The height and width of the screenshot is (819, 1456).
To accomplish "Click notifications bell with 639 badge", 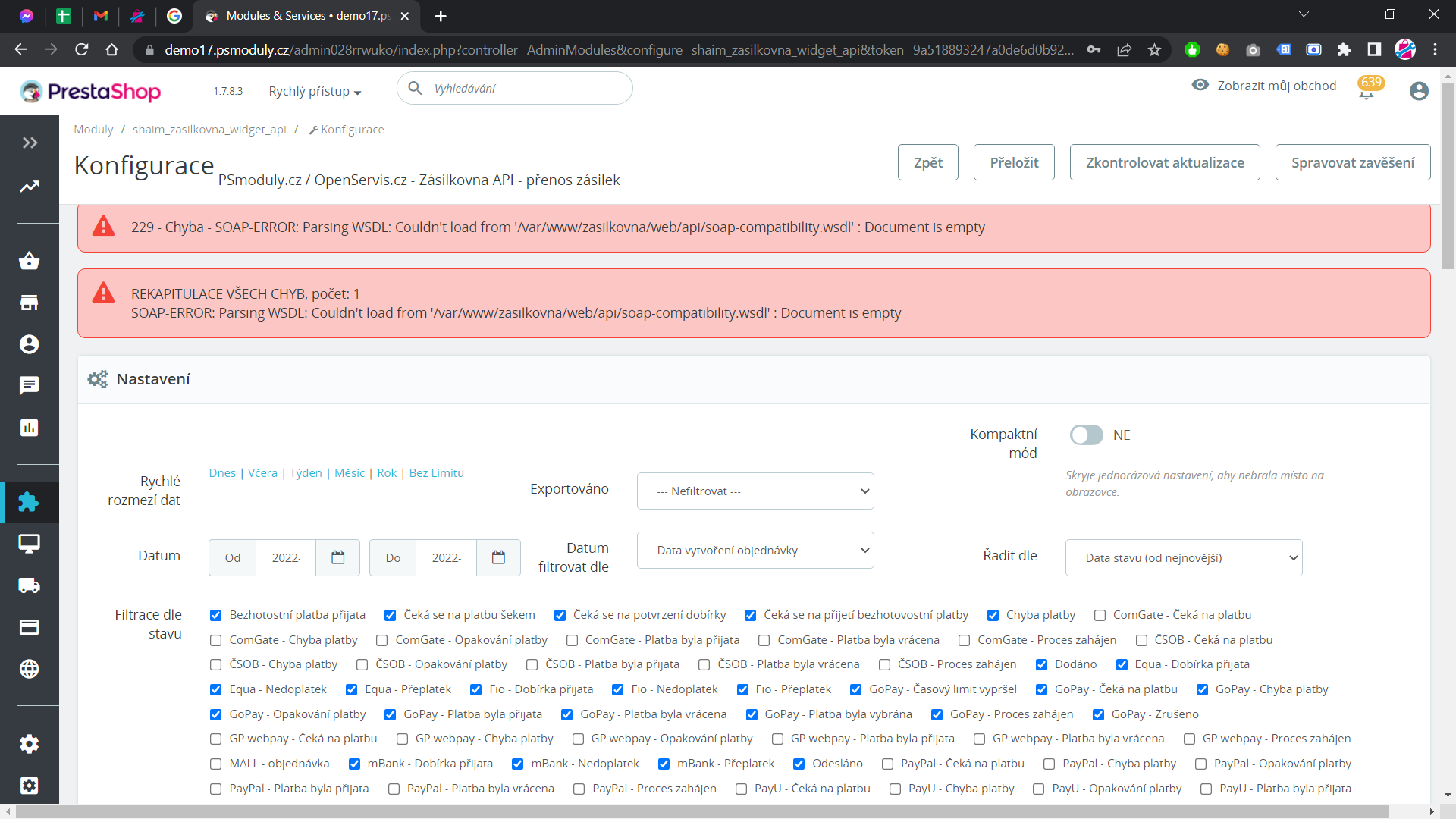I will click(x=1367, y=91).
